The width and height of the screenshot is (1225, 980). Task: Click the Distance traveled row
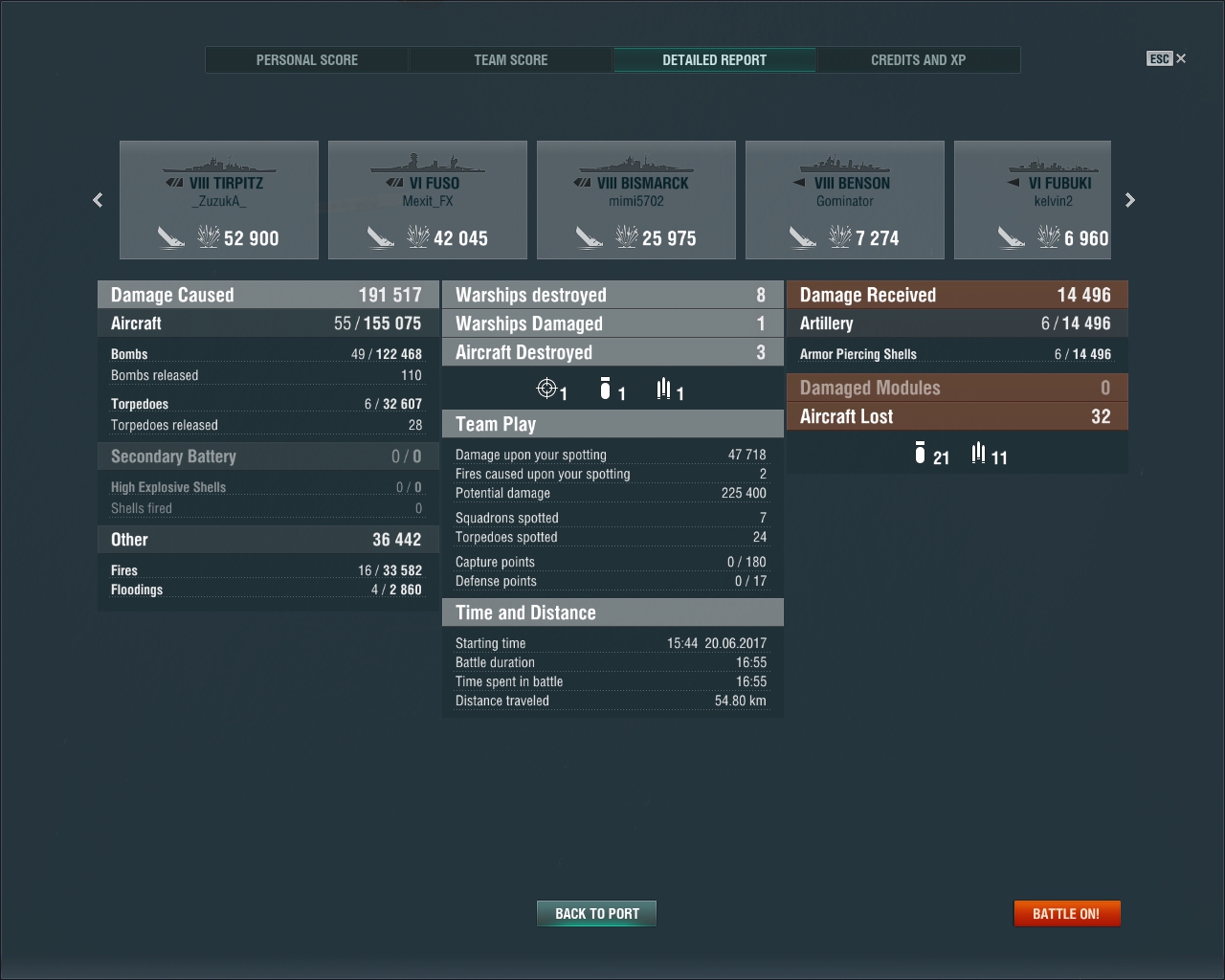[611, 701]
